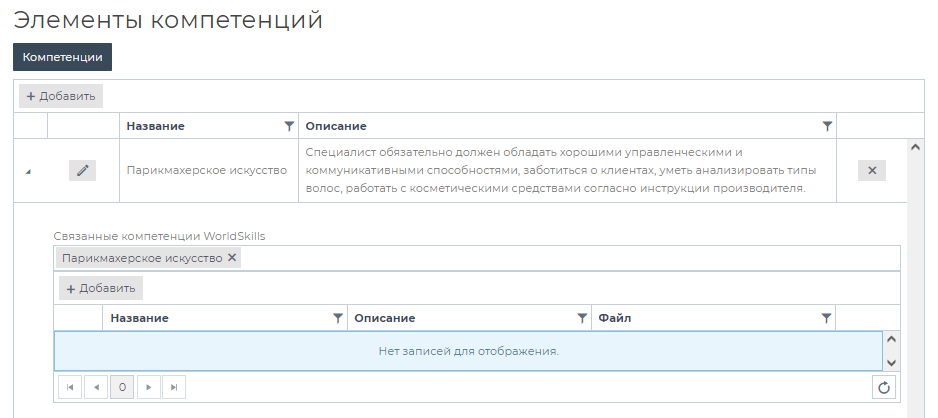Click the Компетенции button
The width and height of the screenshot is (938, 418).
(62, 57)
